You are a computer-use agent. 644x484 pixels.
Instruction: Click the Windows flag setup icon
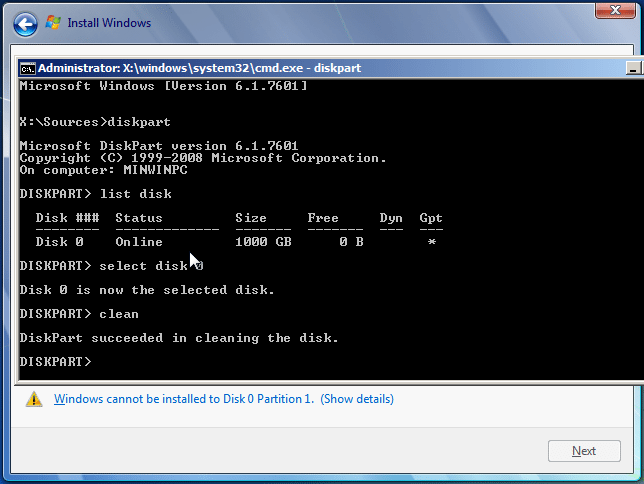(53, 22)
